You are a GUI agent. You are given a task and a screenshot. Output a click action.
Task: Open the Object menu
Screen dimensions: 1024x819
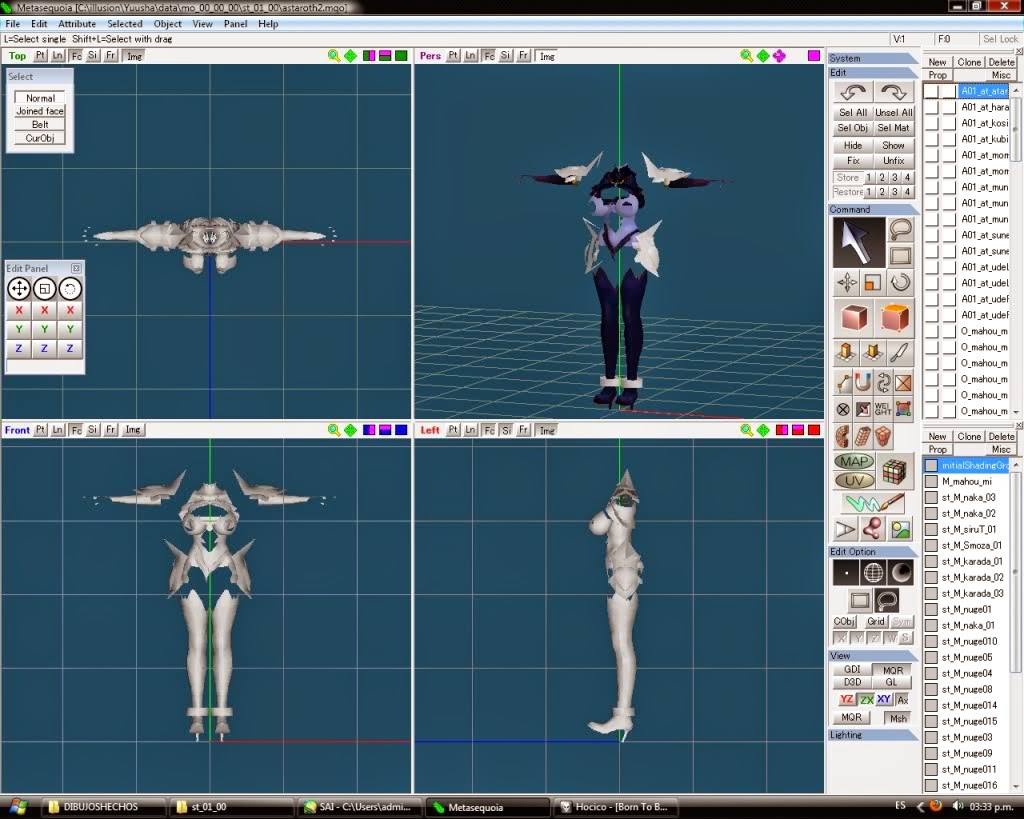[168, 24]
